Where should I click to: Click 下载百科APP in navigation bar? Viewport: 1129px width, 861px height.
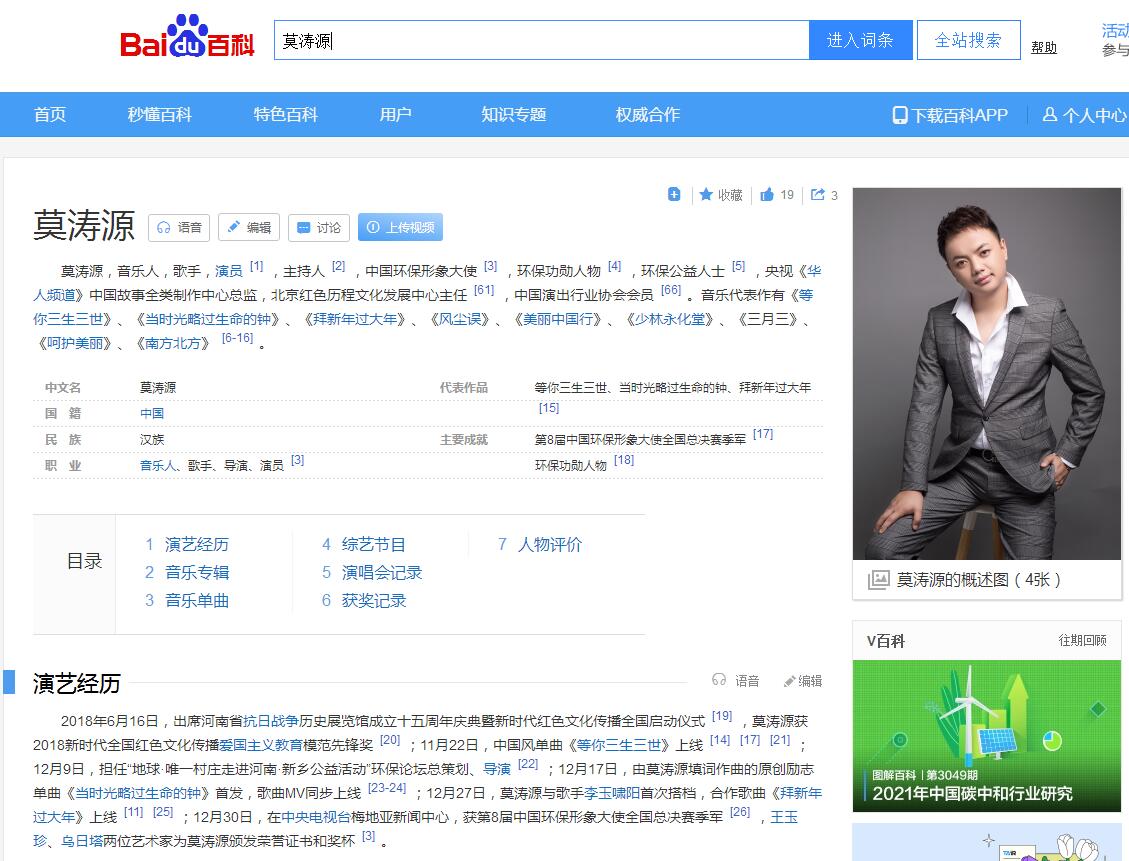click(x=950, y=115)
